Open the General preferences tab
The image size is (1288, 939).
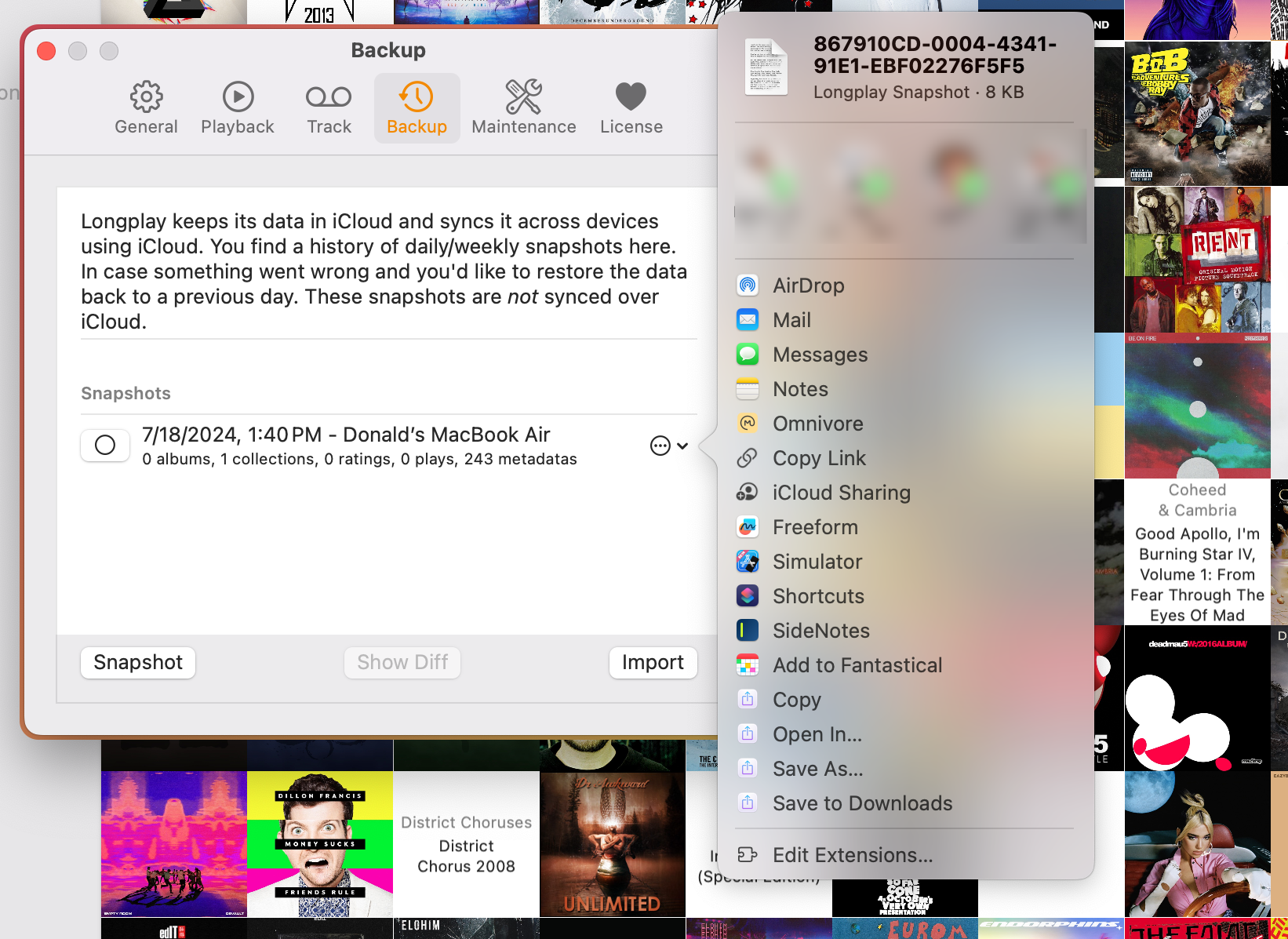click(146, 108)
